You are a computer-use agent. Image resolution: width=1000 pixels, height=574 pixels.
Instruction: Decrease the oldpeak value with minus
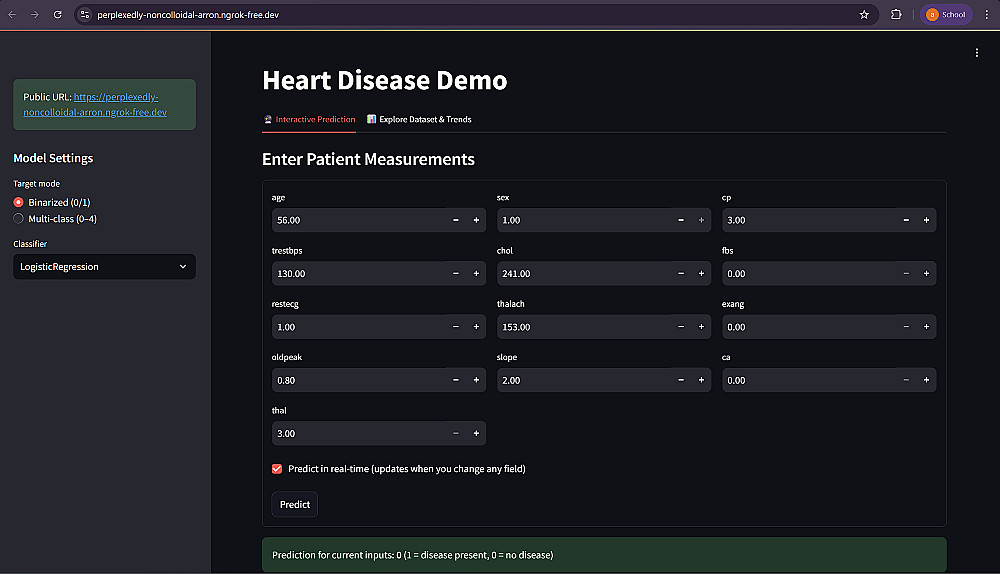pyautogui.click(x=456, y=380)
